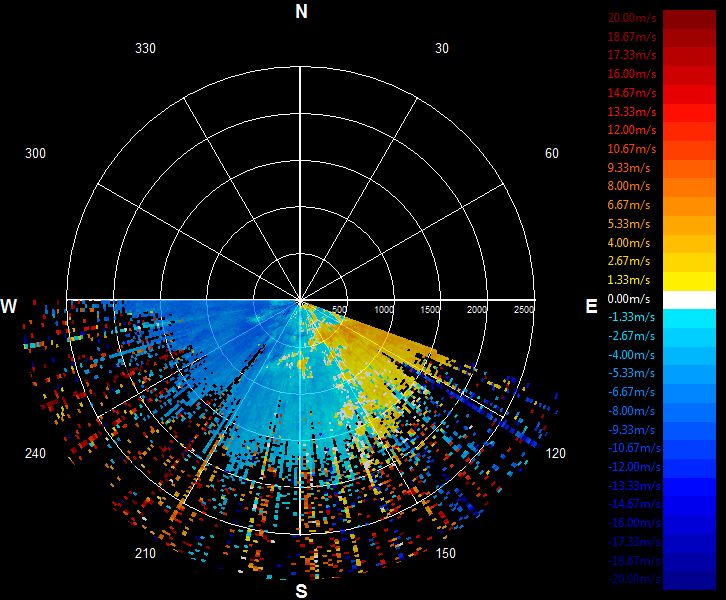Click the -6.67m/s legend label
The height and width of the screenshot is (600, 726).
coord(631,392)
